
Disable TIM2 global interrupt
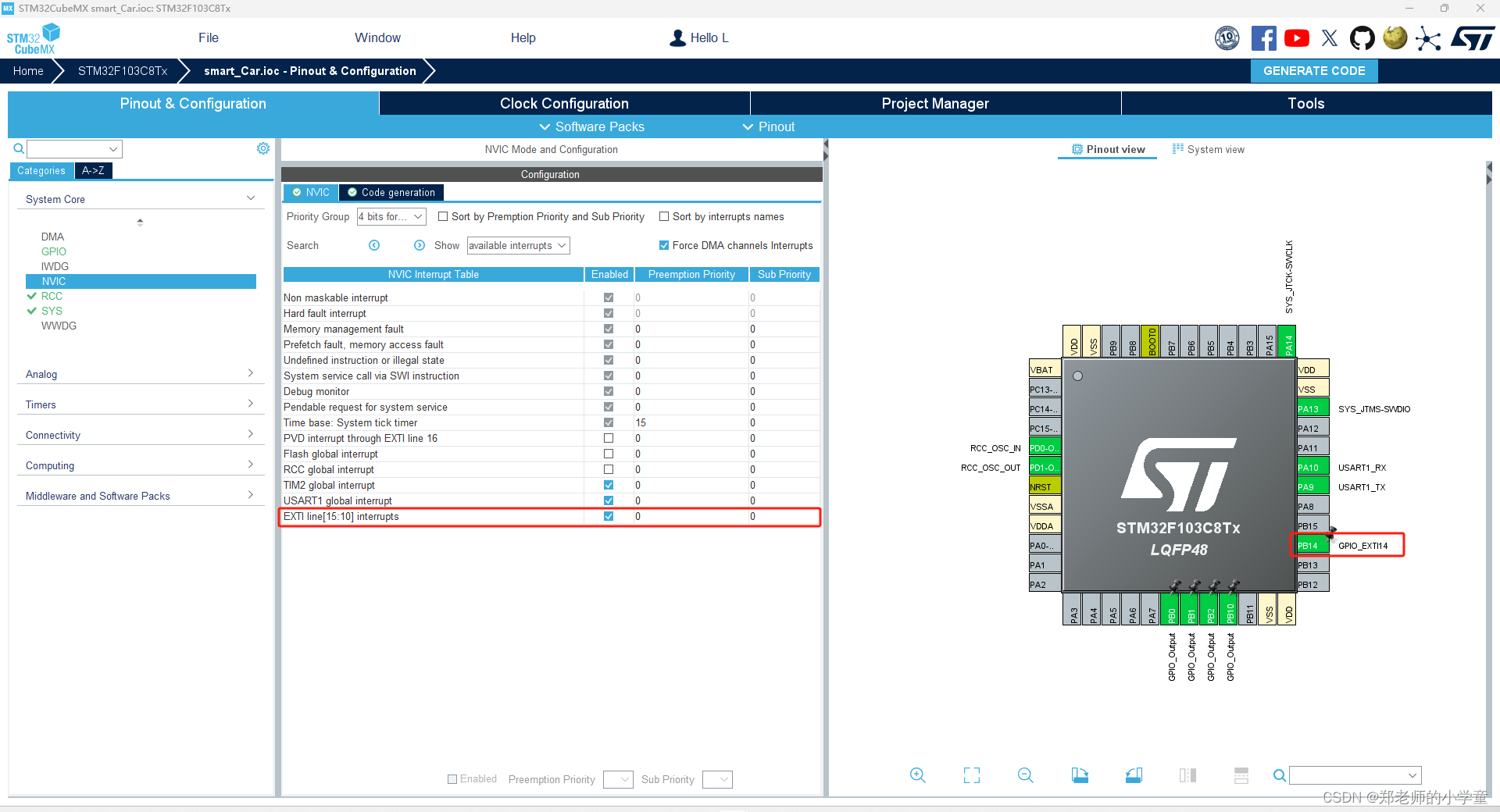[609, 485]
